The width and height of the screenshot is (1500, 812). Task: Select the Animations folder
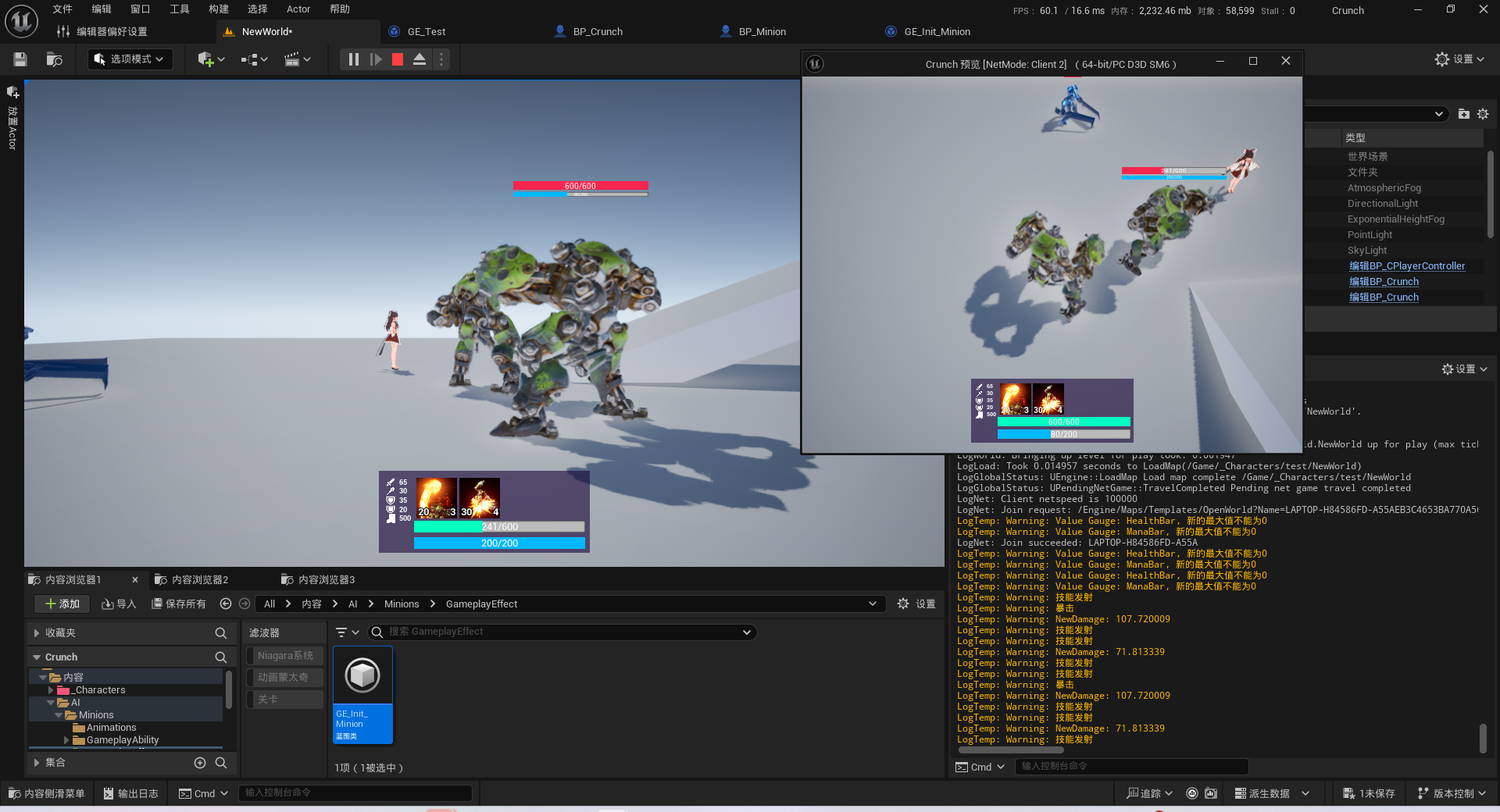tap(111, 728)
